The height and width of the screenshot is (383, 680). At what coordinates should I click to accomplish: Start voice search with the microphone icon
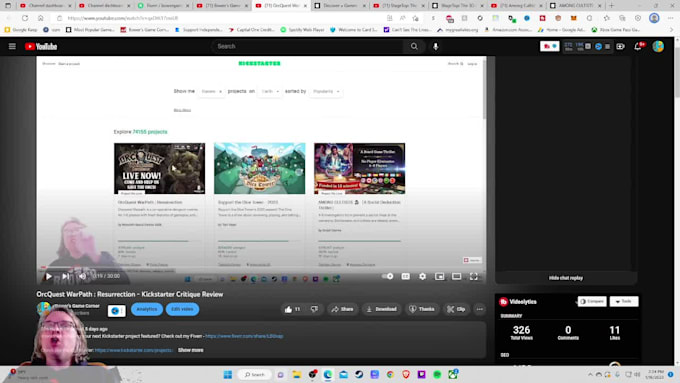pyautogui.click(x=435, y=46)
